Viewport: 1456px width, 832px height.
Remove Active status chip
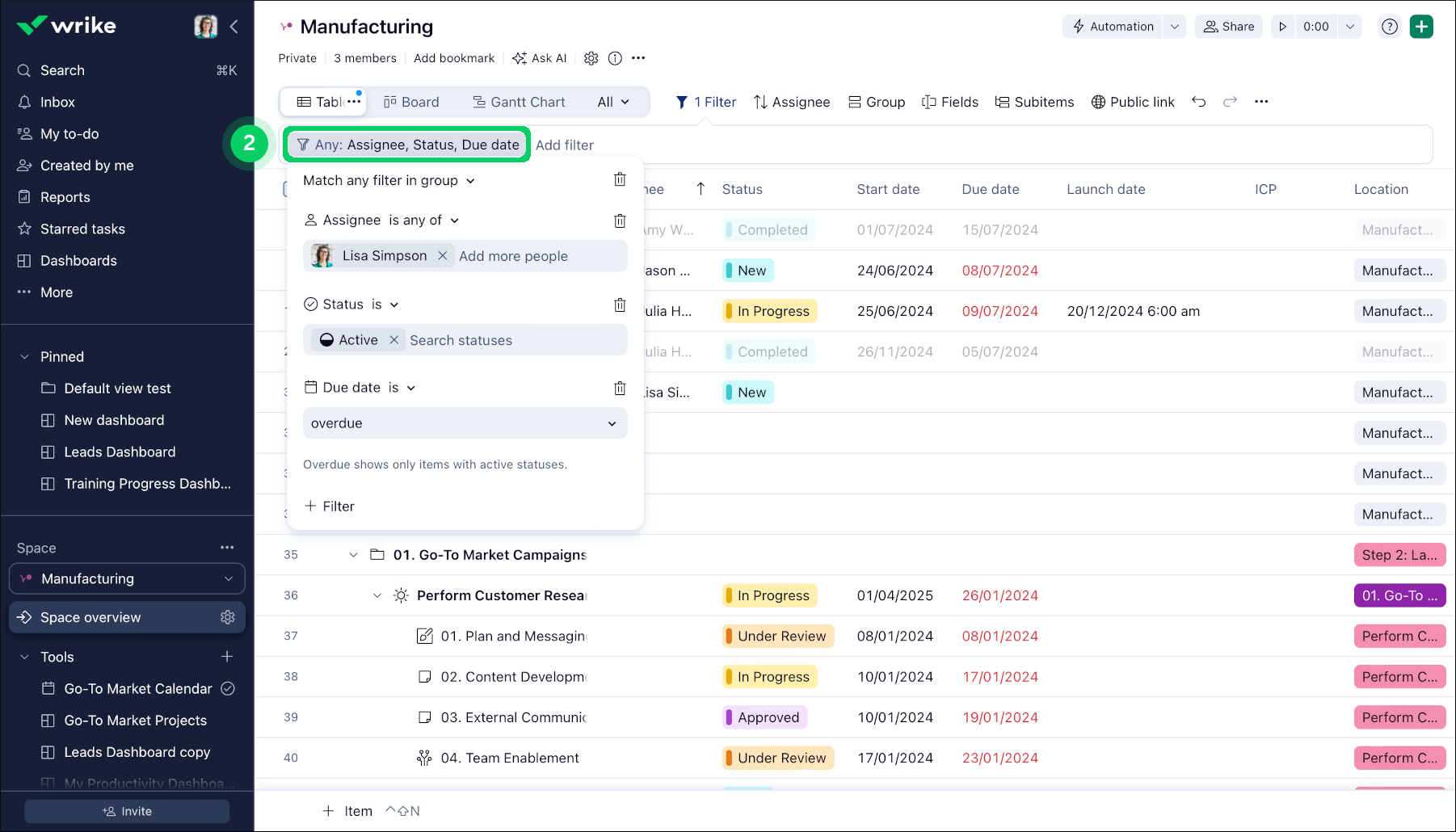[394, 340]
